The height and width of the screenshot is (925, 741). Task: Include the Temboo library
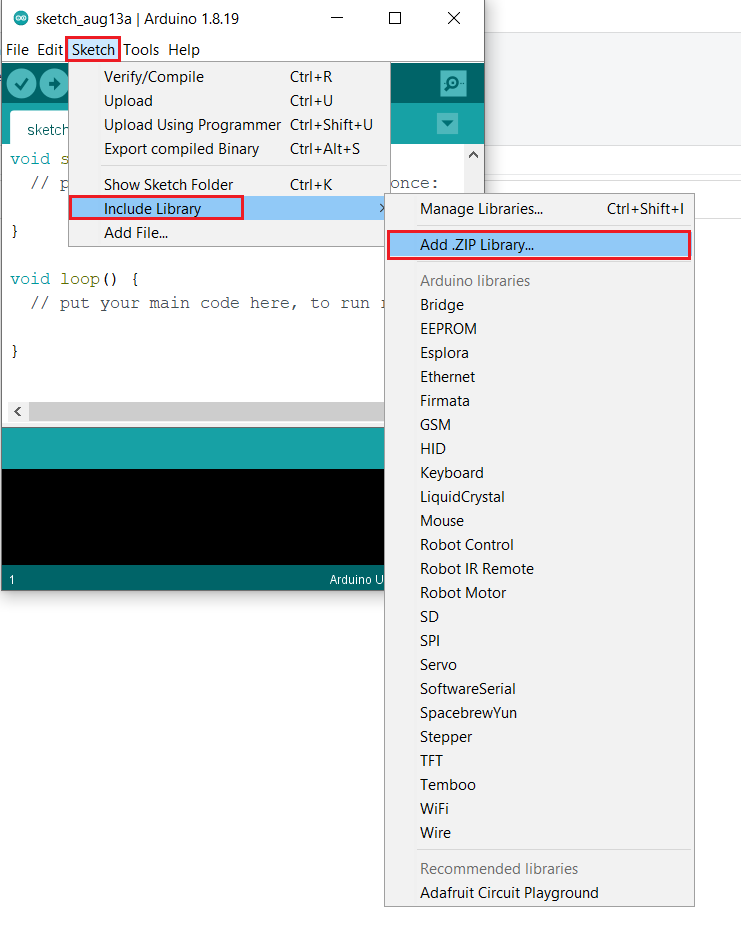coord(539,785)
